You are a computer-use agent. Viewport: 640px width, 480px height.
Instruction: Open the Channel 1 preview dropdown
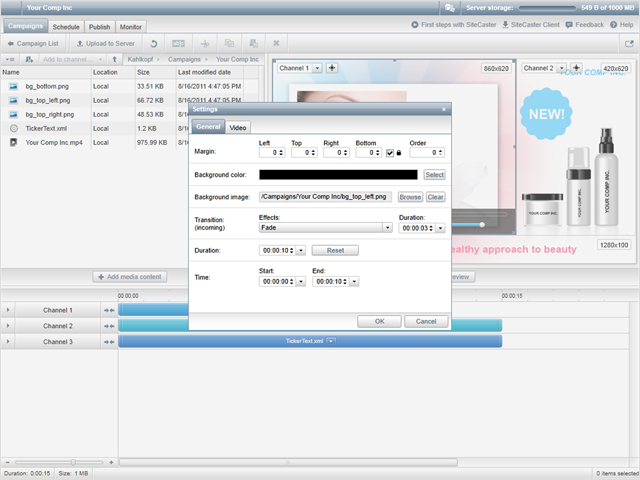click(317, 68)
